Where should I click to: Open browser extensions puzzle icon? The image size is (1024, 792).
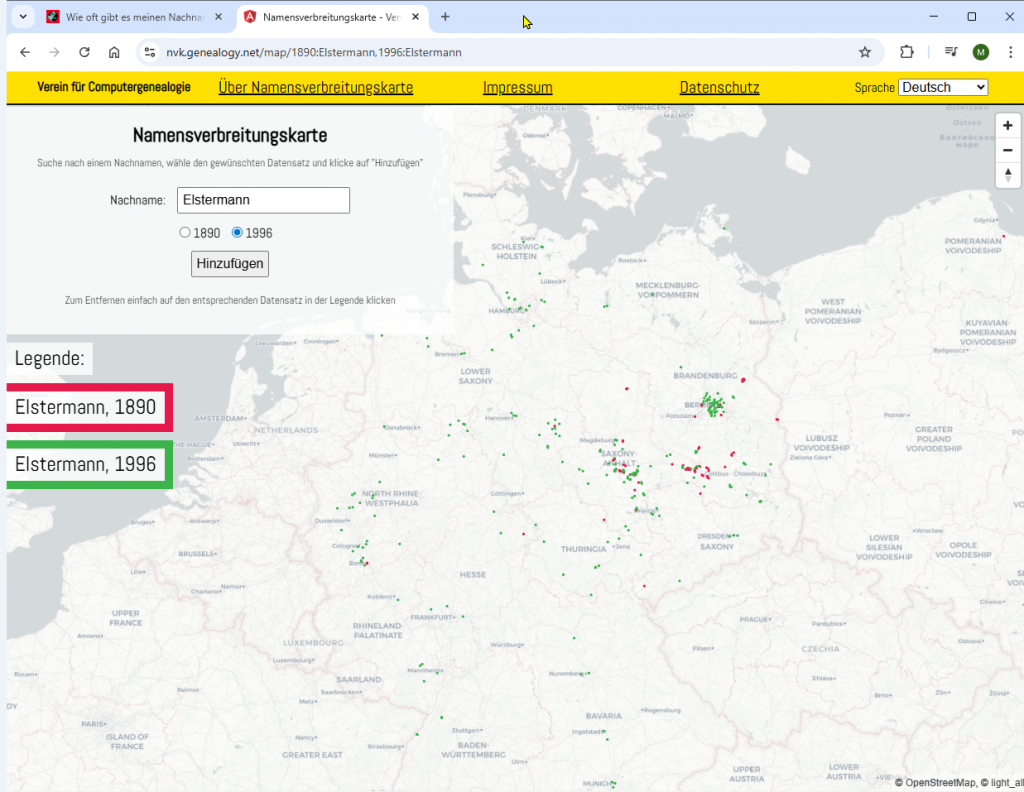click(907, 52)
